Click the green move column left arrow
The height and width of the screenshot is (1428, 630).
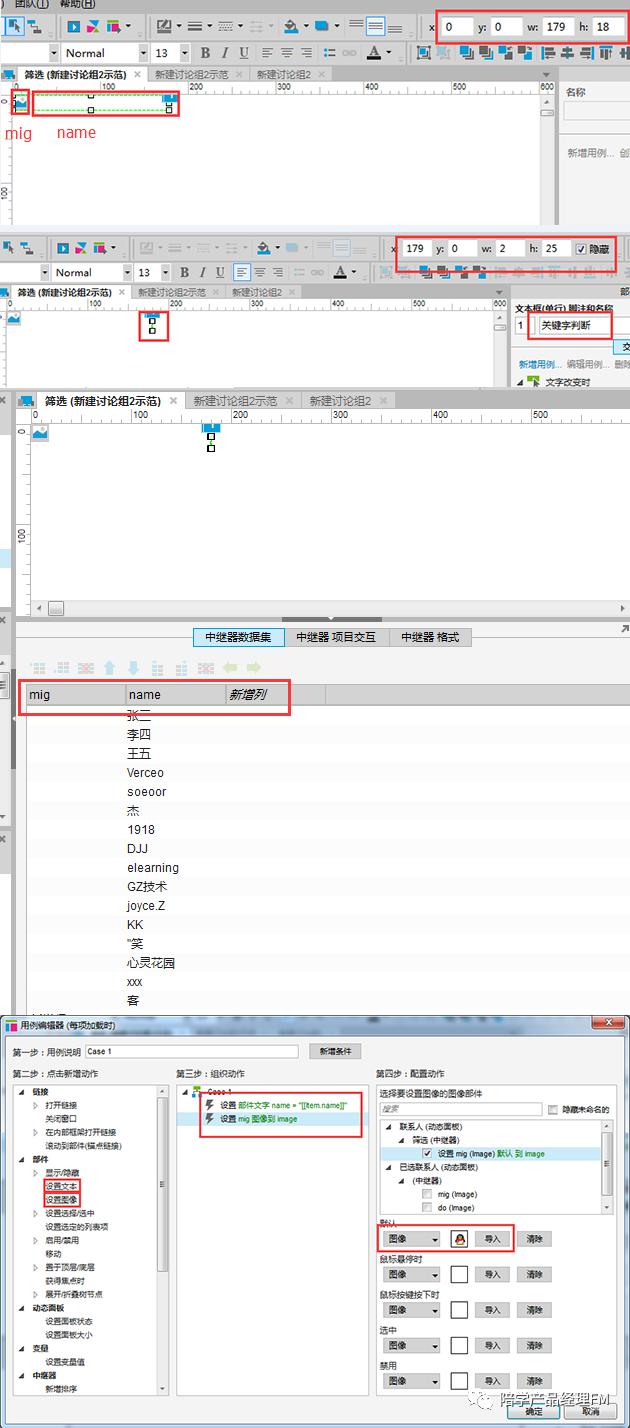(x=230, y=667)
